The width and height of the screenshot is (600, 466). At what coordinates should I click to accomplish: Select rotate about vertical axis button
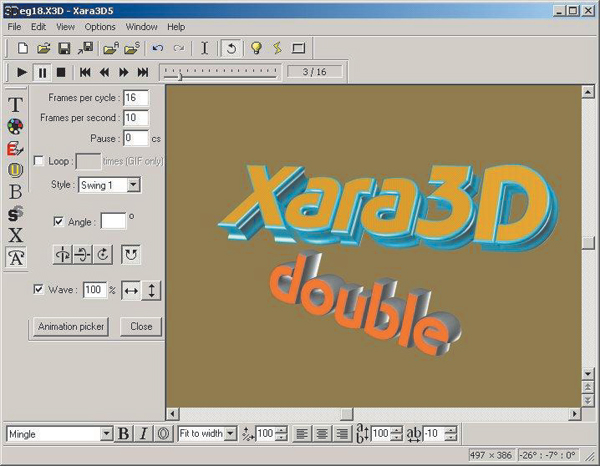[63, 254]
